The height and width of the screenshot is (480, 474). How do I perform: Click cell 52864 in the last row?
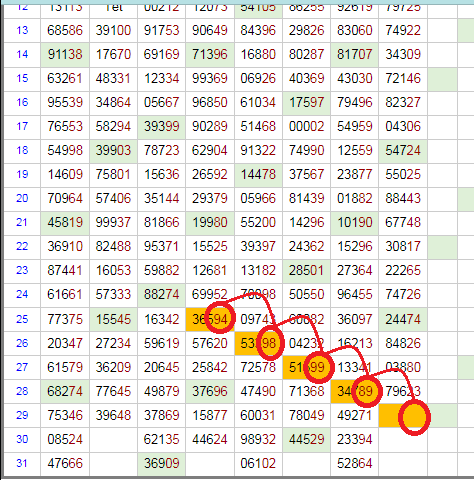pos(354,463)
